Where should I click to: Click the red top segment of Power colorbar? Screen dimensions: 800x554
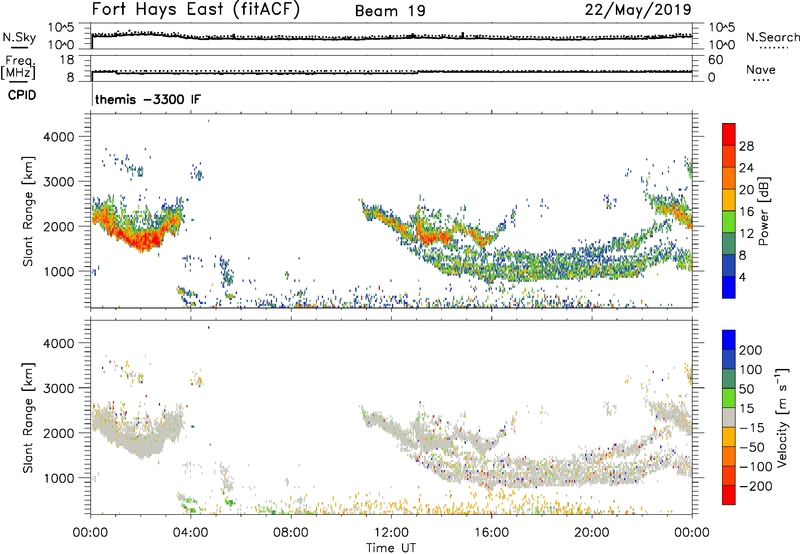coord(729,134)
